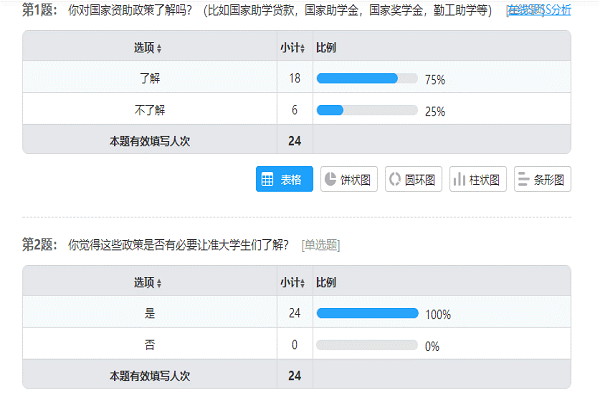Switch to 柱状图 column chart view

tap(478, 179)
